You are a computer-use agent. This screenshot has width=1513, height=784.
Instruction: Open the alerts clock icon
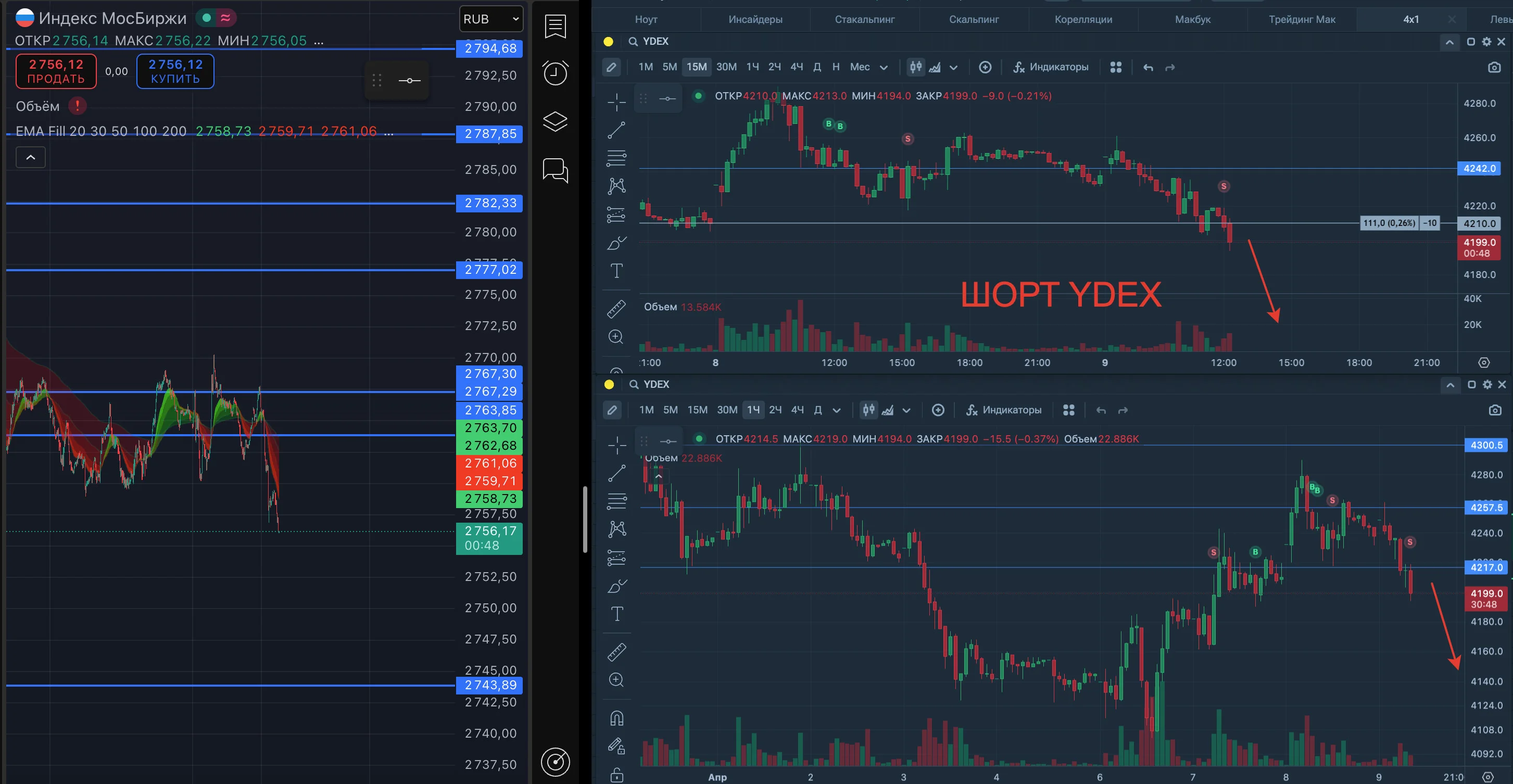(x=555, y=73)
